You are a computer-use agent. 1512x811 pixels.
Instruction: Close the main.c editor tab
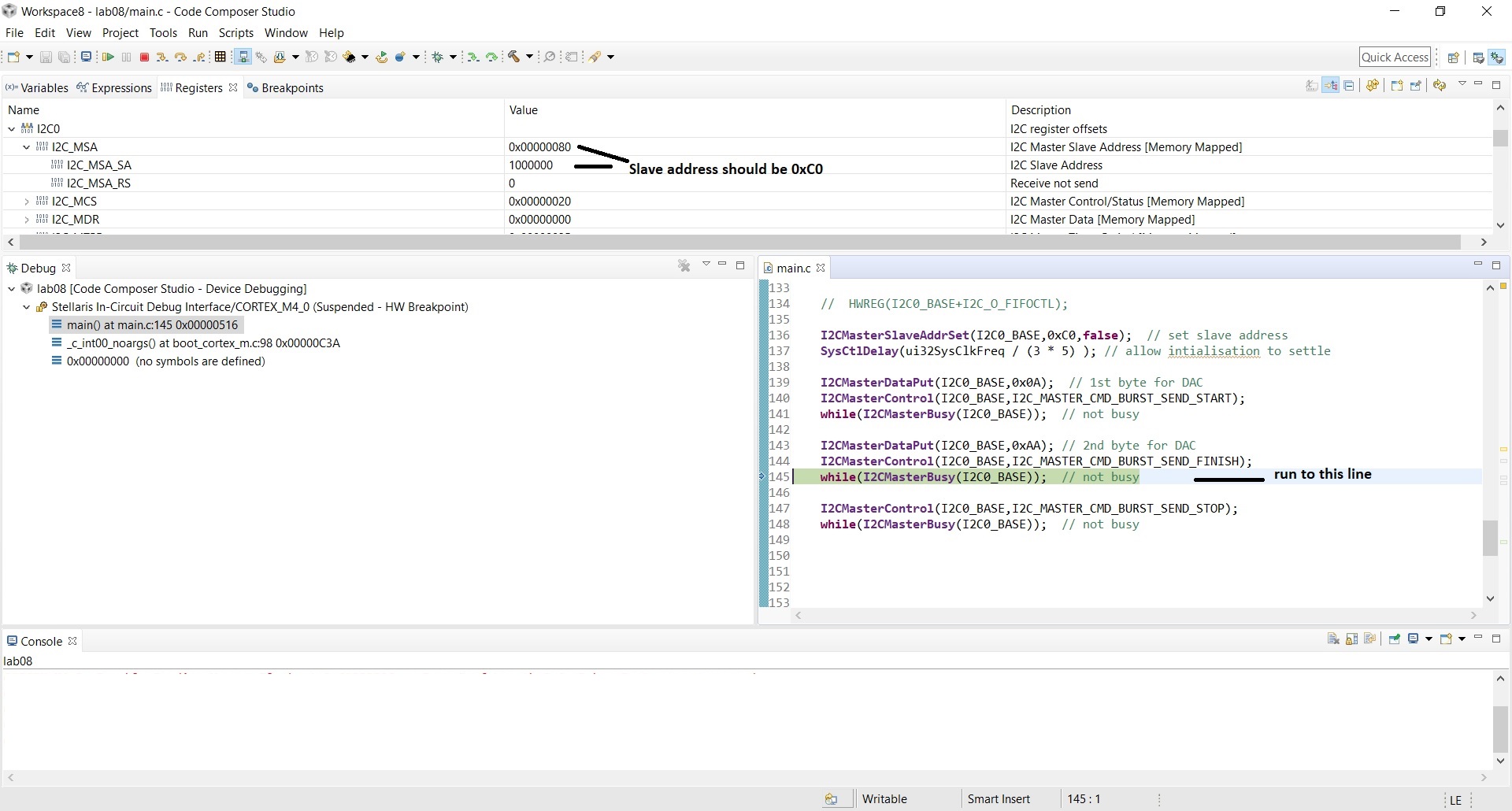pyautogui.click(x=821, y=268)
